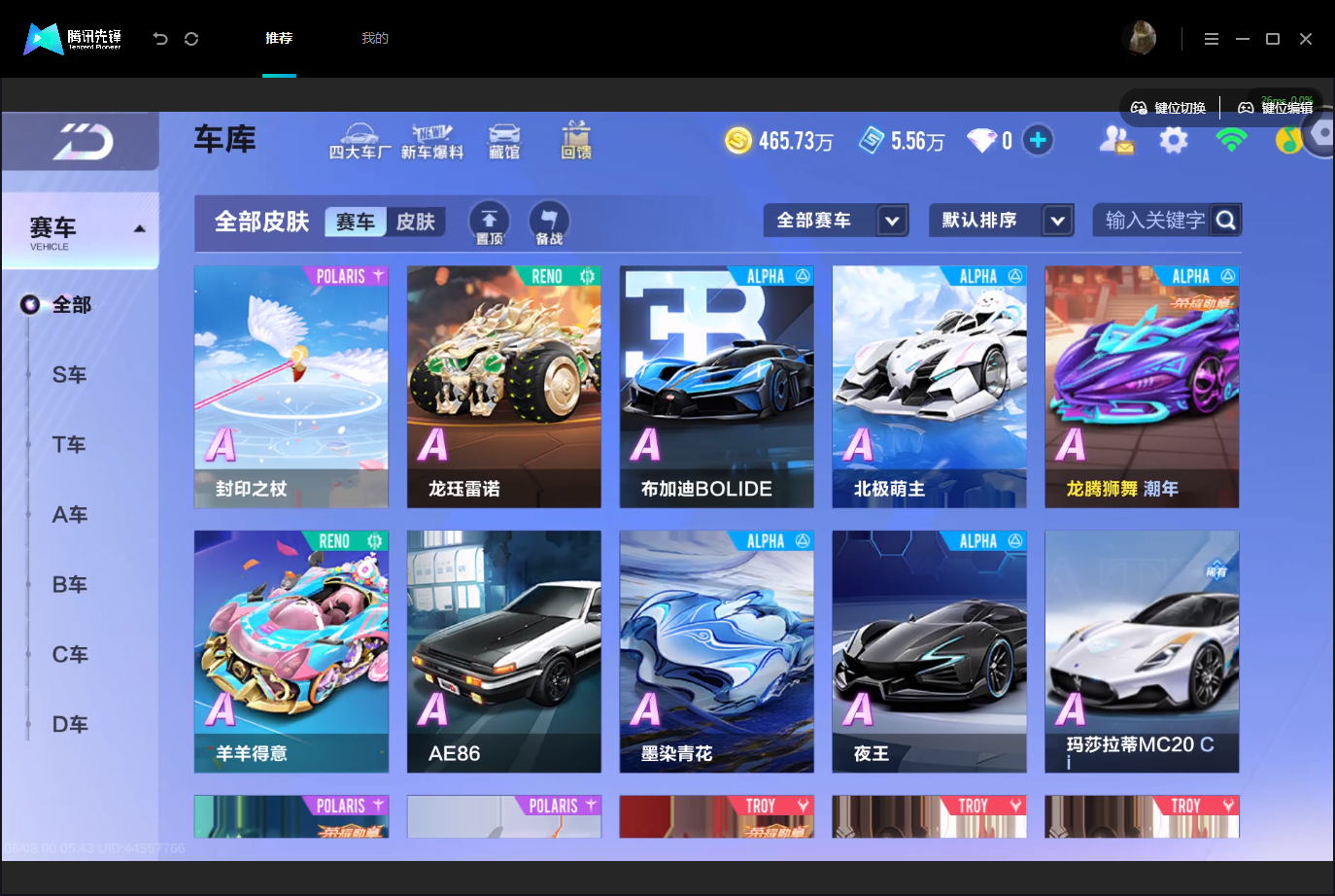Open the 默认排序 sort dropdown
Image resolution: width=1335 pixels, height=896 pixels.
tap(1001, 221)
